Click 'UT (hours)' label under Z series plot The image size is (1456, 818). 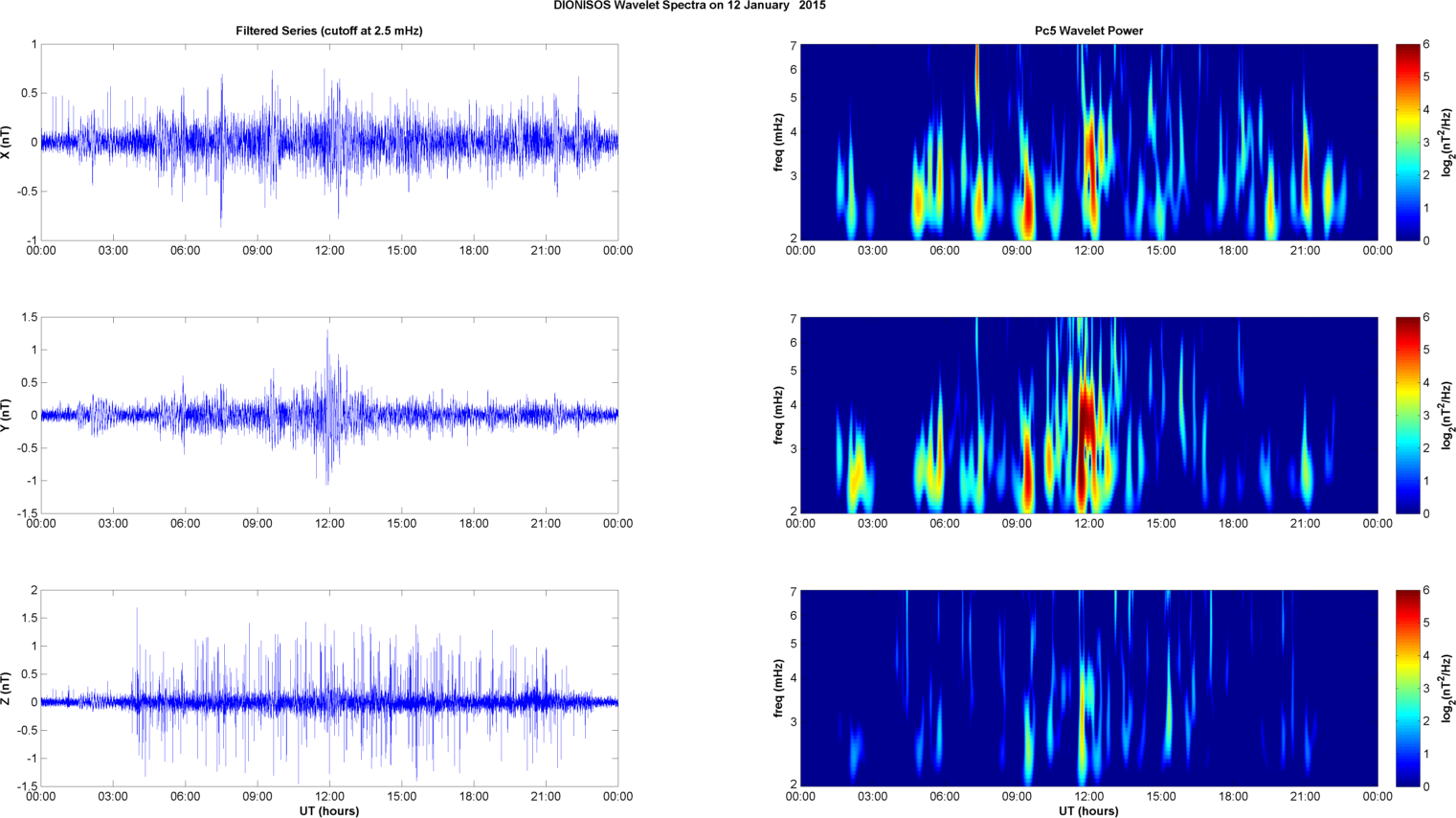[329, 811]
